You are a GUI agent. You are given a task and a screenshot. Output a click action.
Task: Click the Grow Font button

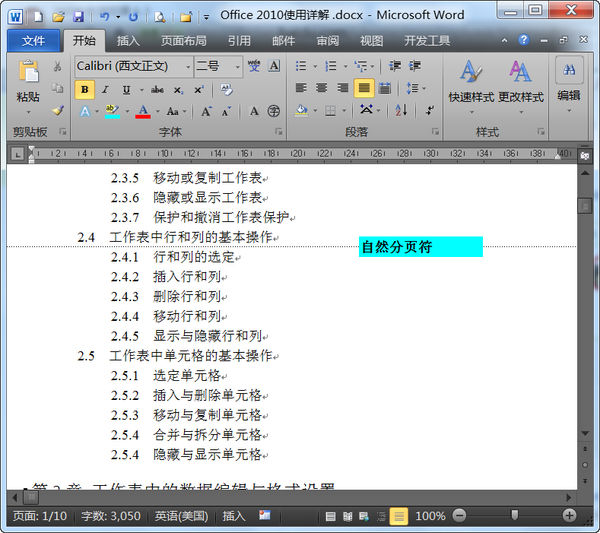[x=206, y=112]
